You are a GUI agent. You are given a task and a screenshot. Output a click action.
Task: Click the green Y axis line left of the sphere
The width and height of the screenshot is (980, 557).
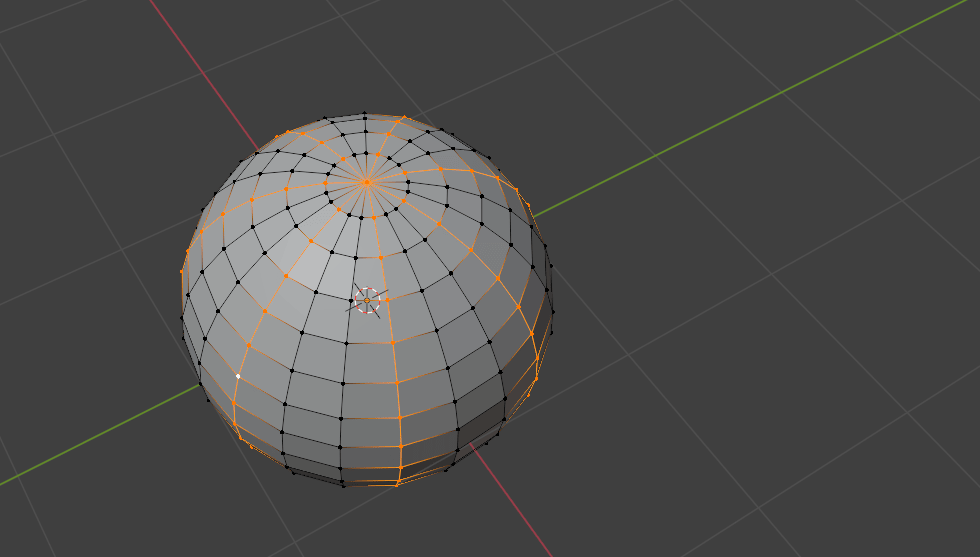[x=90, y=438]
